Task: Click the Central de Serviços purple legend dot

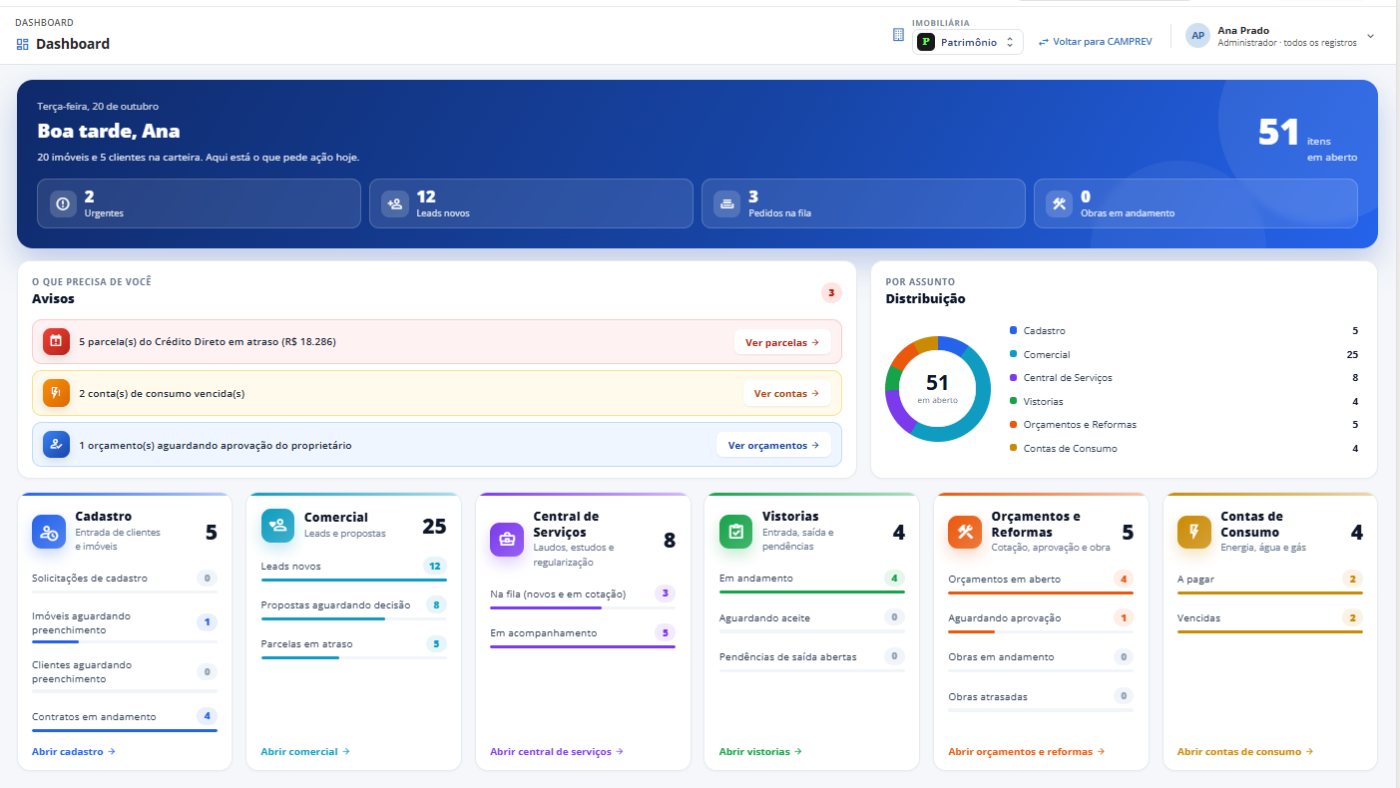Action: 1013,377
